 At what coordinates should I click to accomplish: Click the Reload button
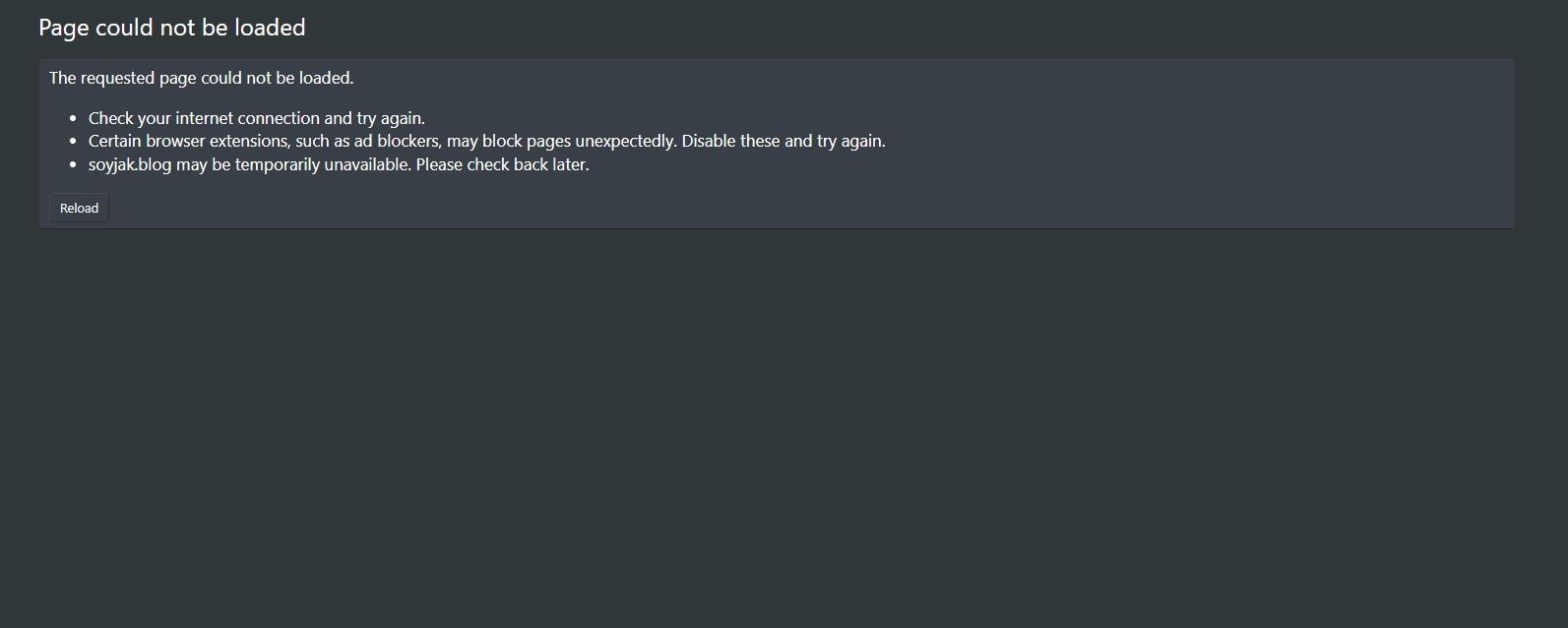pos(79,208)
